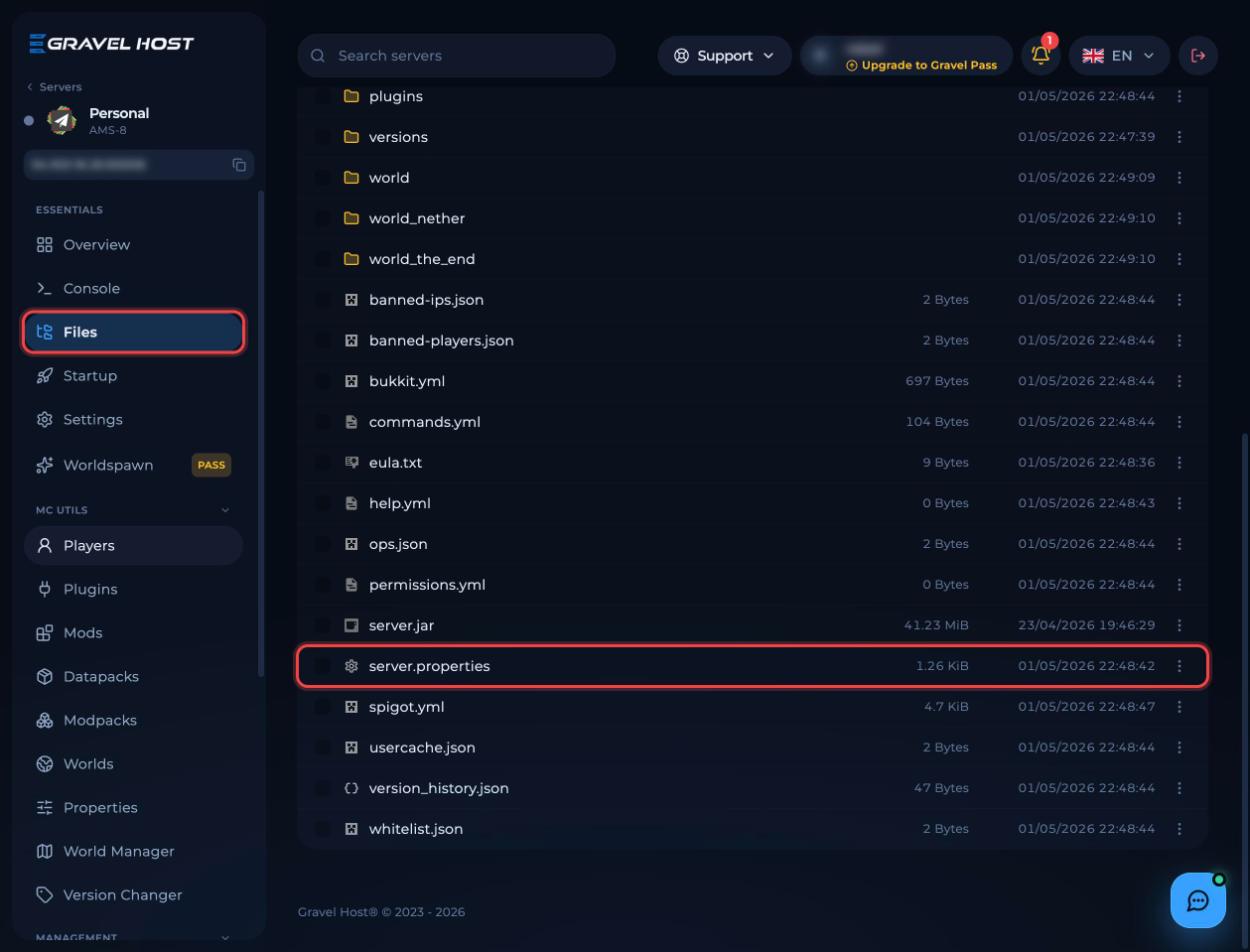Open the three-dot menu for usercache.json
The image size is (1250, 952).
[1179, 748]
